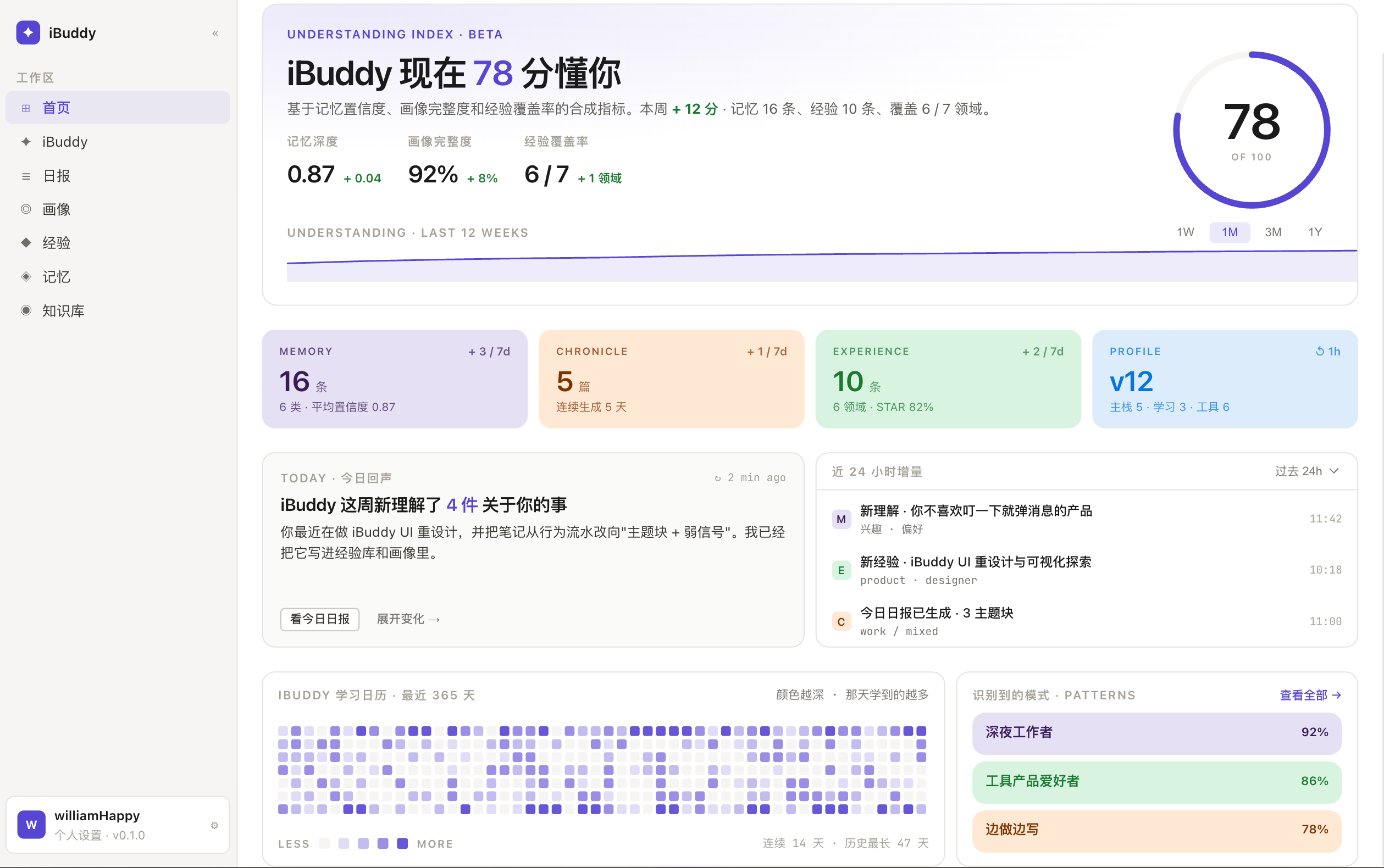Click the M badge on 新理解 entry

[842, 519]
